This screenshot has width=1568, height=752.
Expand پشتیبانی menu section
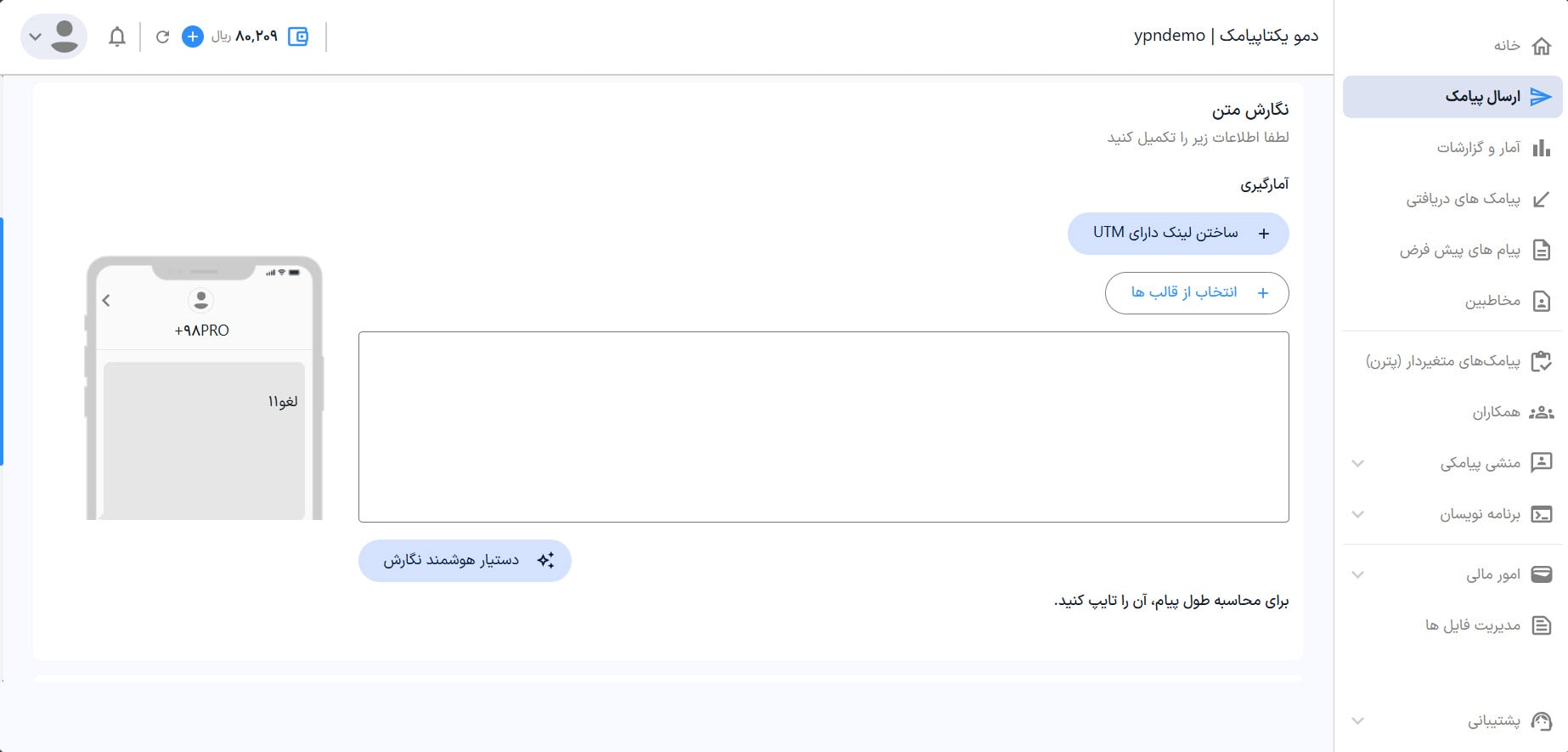click(1357, 721)
